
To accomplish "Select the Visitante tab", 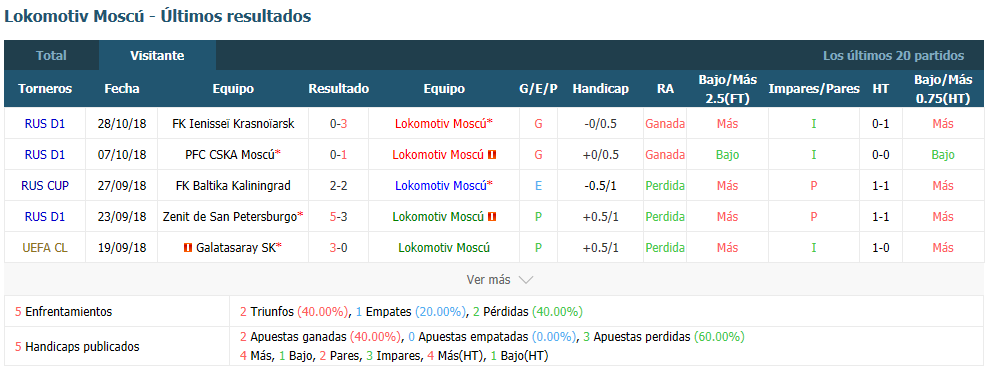I will pyautogui.click(x=157, y=55).
